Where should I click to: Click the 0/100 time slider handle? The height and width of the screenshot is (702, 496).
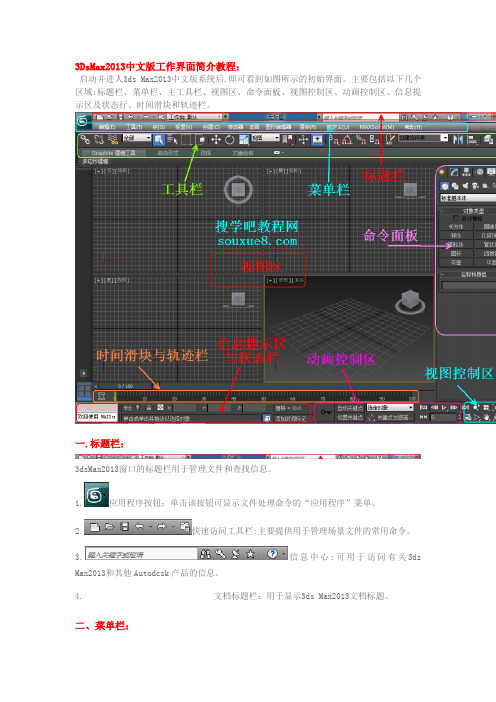[125, 386]
